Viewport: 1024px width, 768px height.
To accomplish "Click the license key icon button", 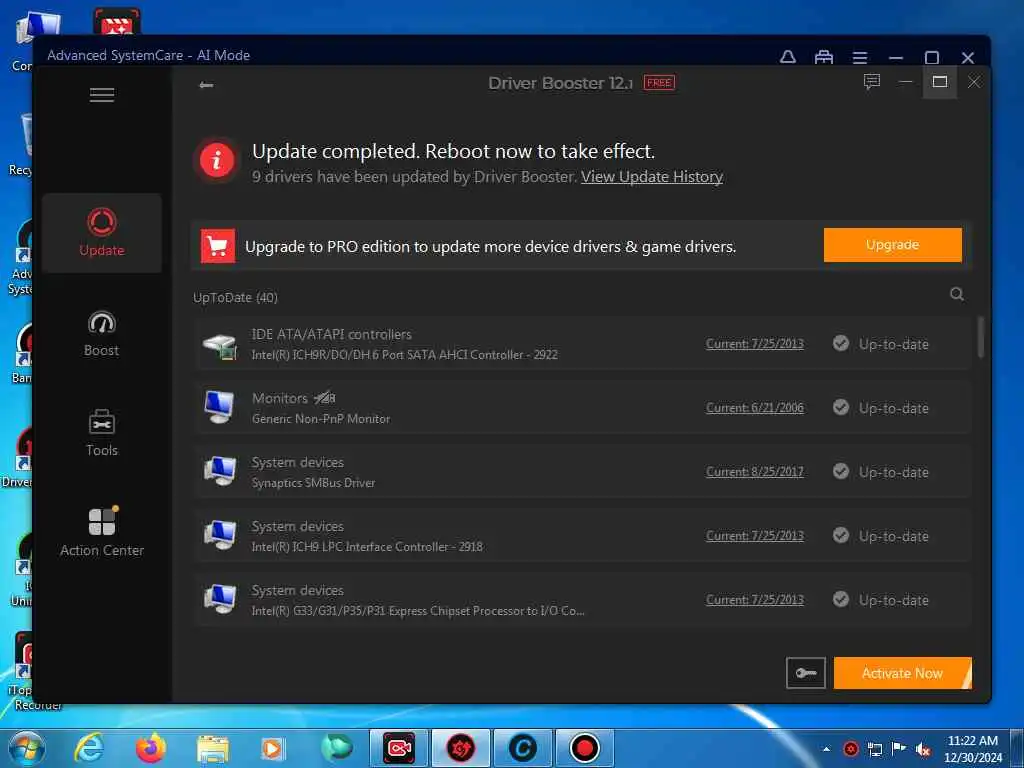I will click(x=806, y=673).
